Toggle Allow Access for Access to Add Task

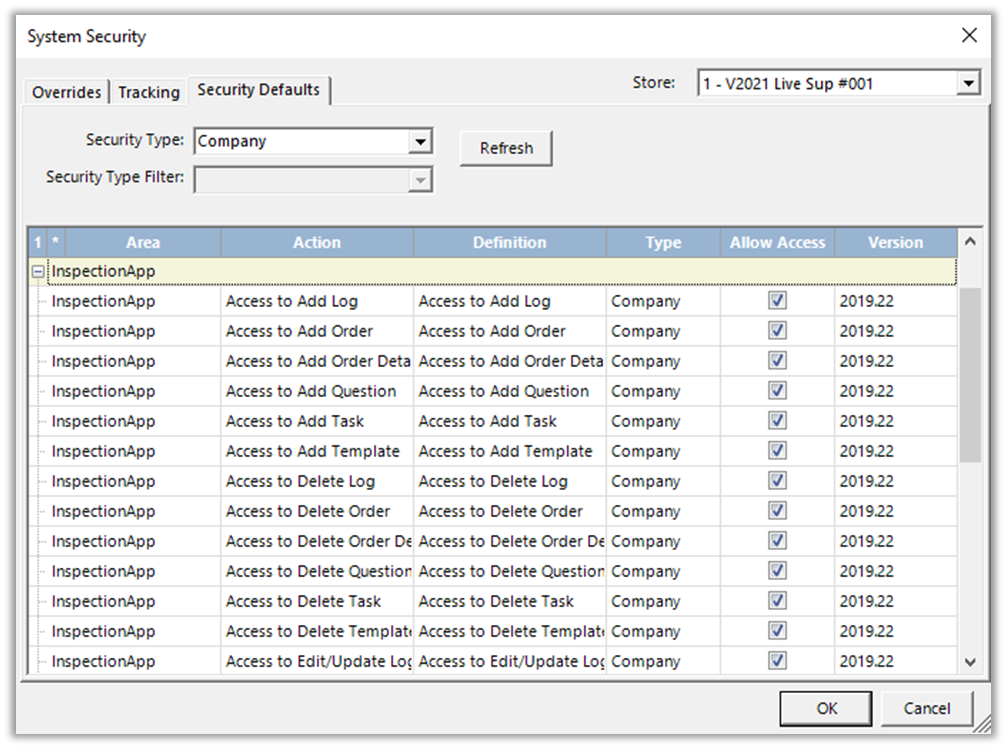(777, 421)
